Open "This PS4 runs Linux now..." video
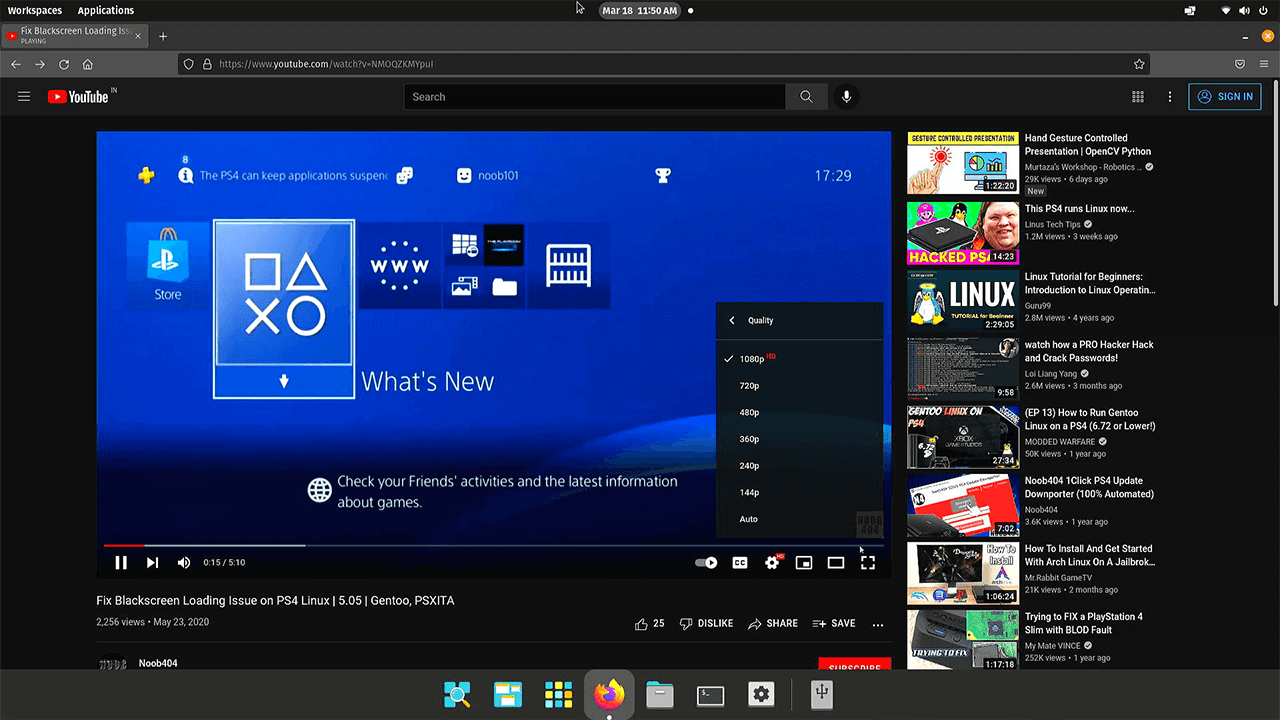This screenshot has height=720, width=1280. pos(1079,209)
